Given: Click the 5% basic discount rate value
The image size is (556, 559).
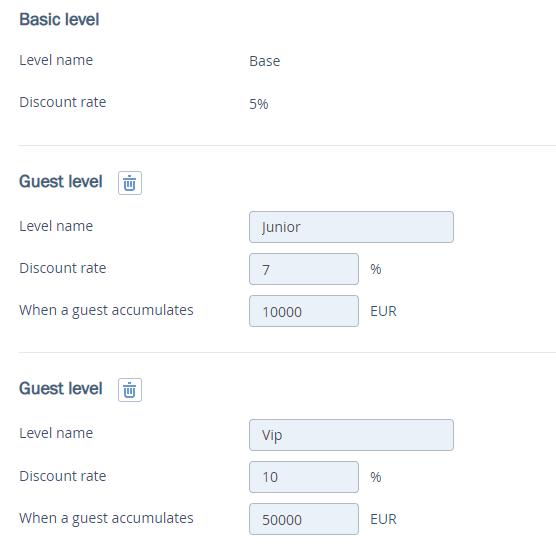Looking at the screenshot, I should 259,104.
